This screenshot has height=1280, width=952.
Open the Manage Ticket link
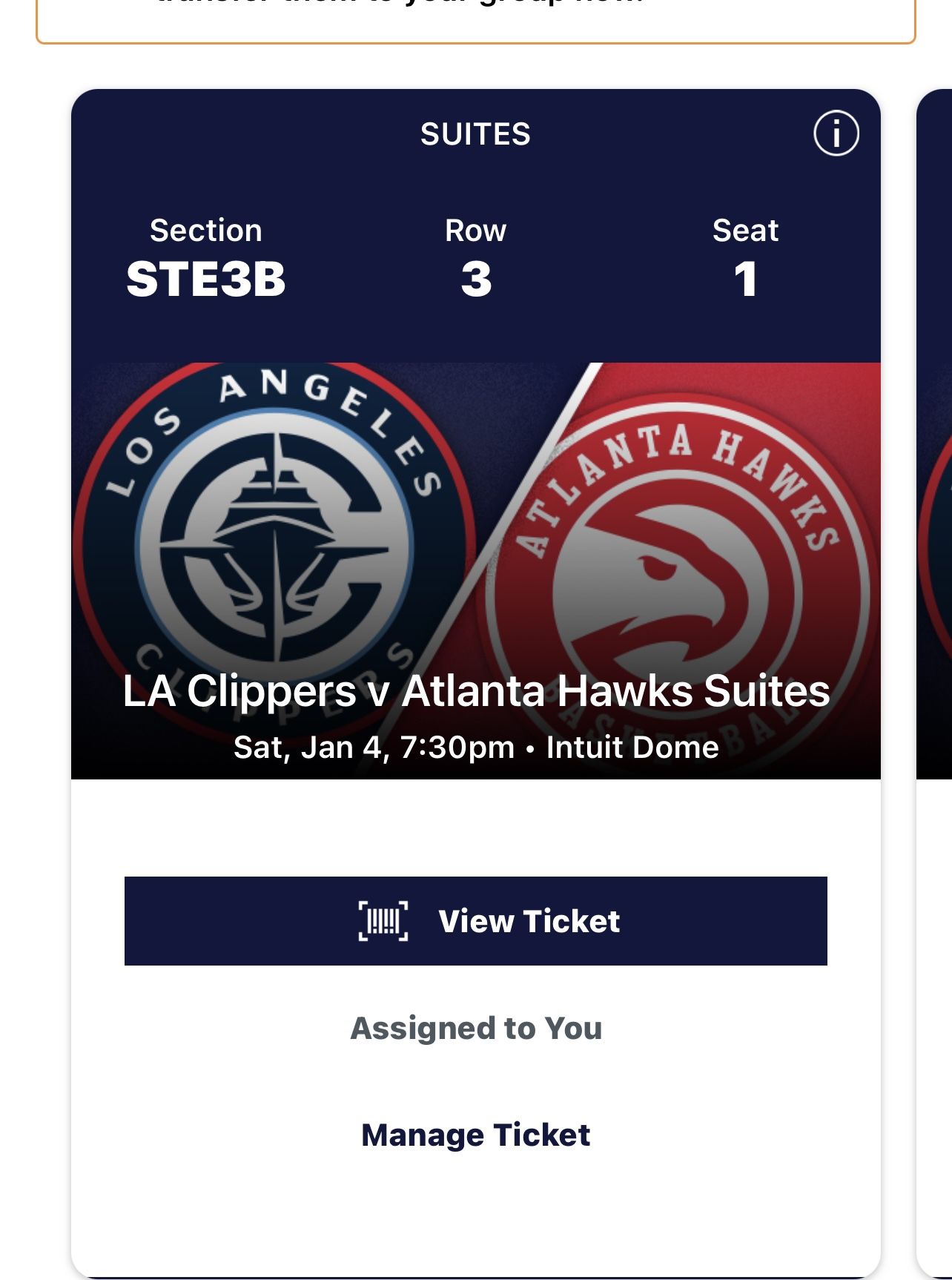tap(475, 1135)
